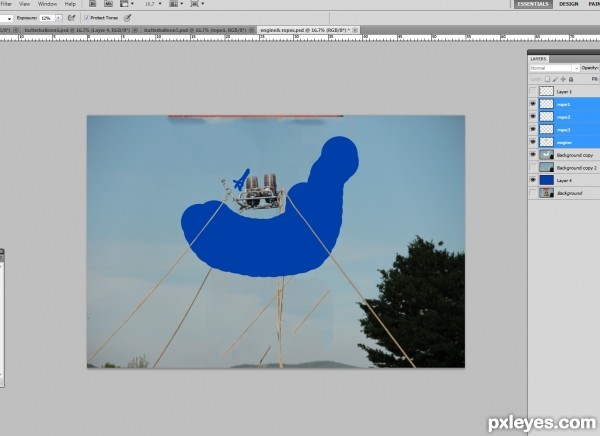Open the Help menu
Viewport: 600px width, 436px height.
pyautogui.click(x=70, y=4)
